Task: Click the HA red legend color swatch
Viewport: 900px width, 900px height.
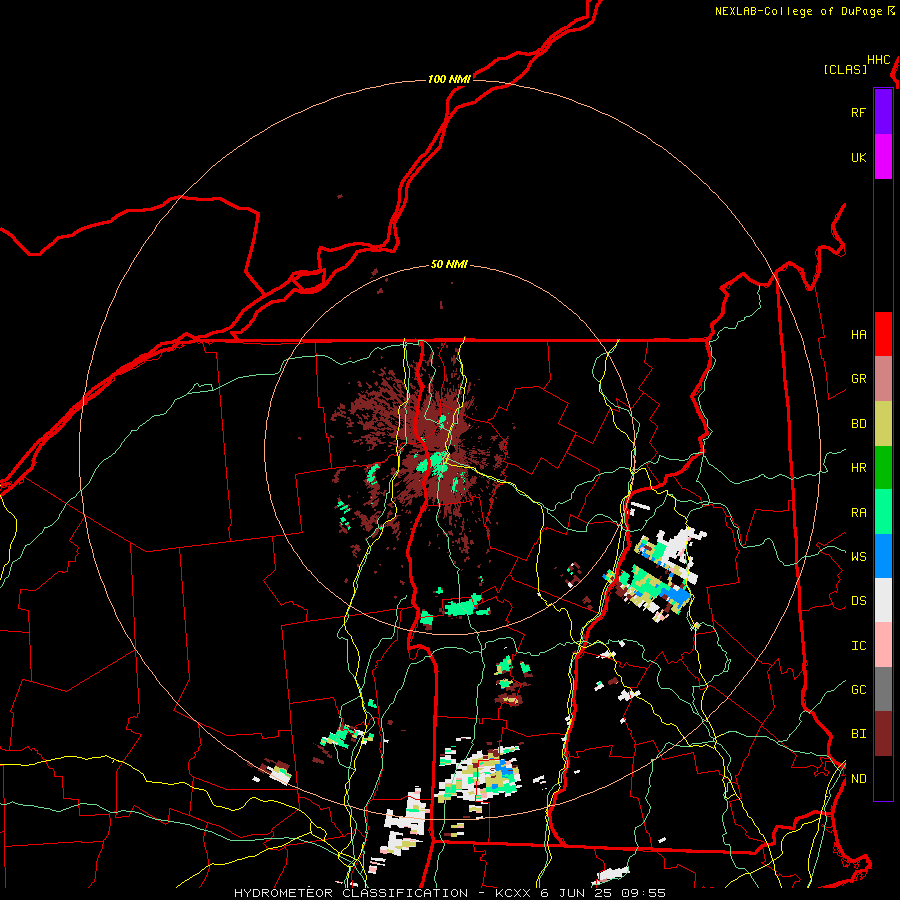Action: coord(883,334)
